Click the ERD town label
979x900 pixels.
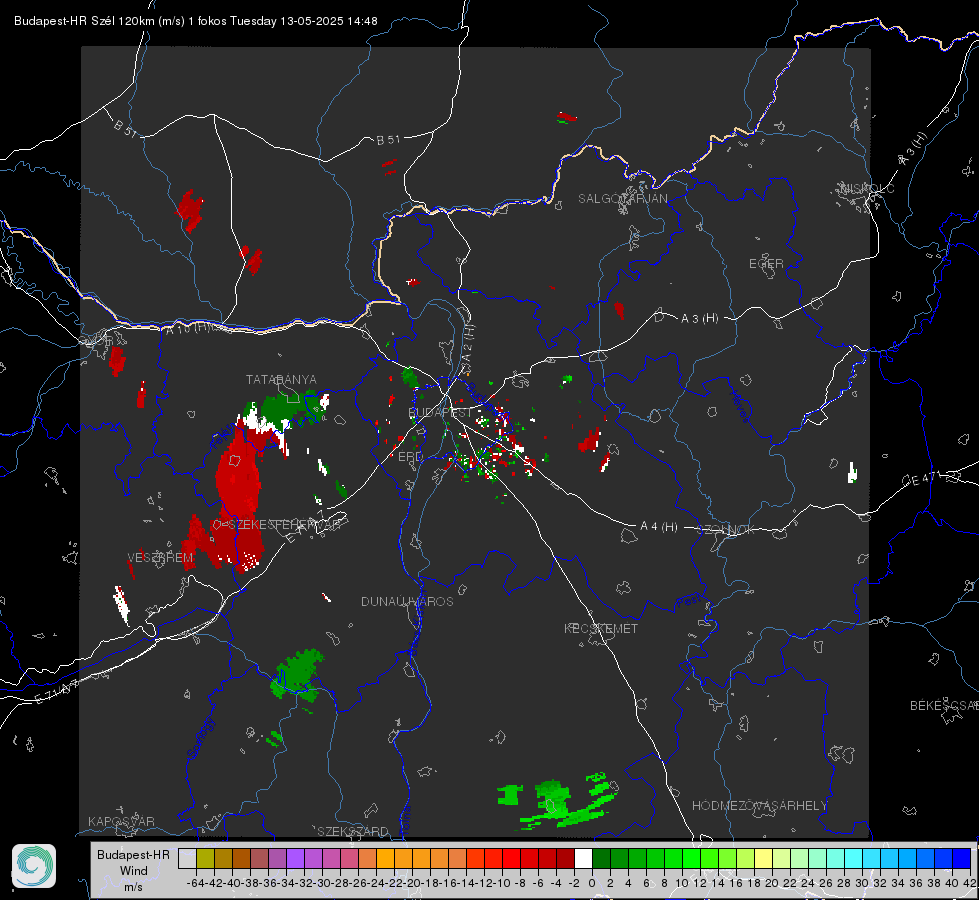tap(410, 457)
